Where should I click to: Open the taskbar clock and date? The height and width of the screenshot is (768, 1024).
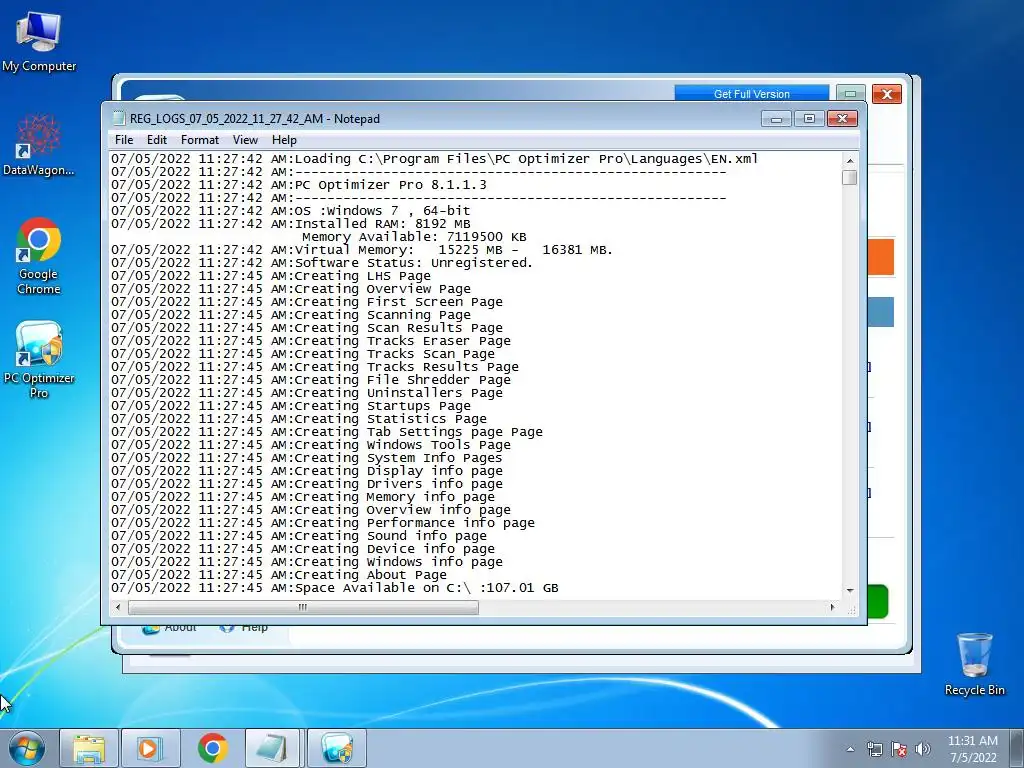click(973, 749)
